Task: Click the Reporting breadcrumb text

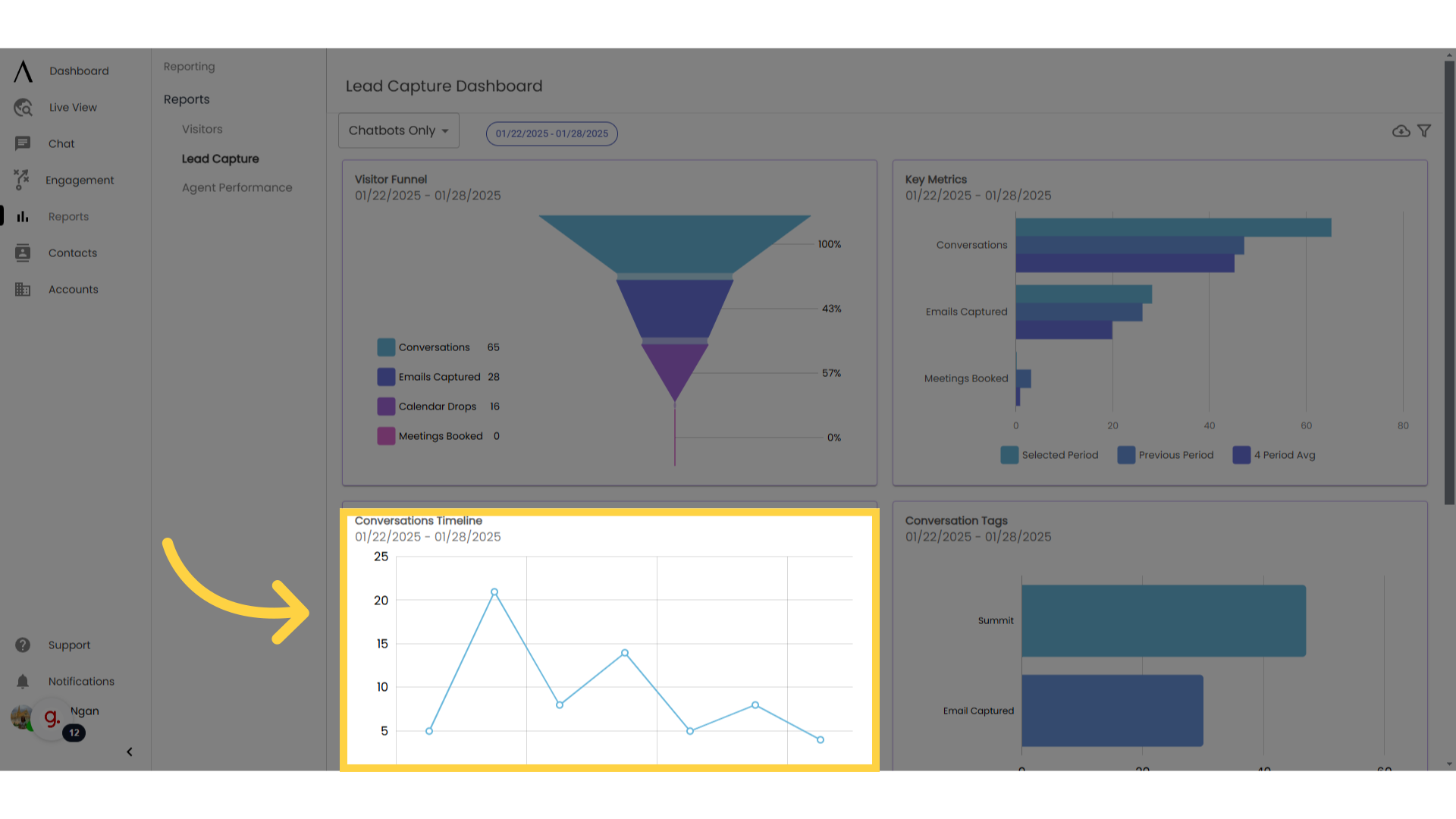Action: [190, 67]
